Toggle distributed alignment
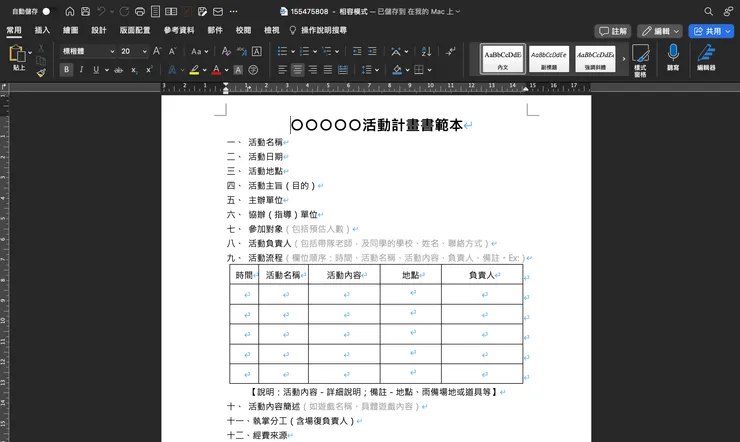The image size is (740, 442). [343, 70]
